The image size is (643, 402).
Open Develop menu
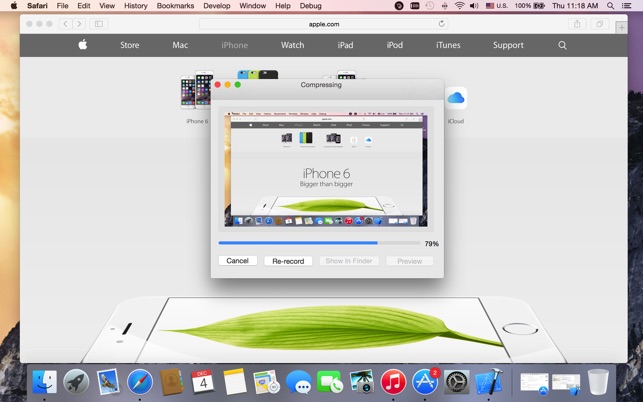tap(217, 6)
